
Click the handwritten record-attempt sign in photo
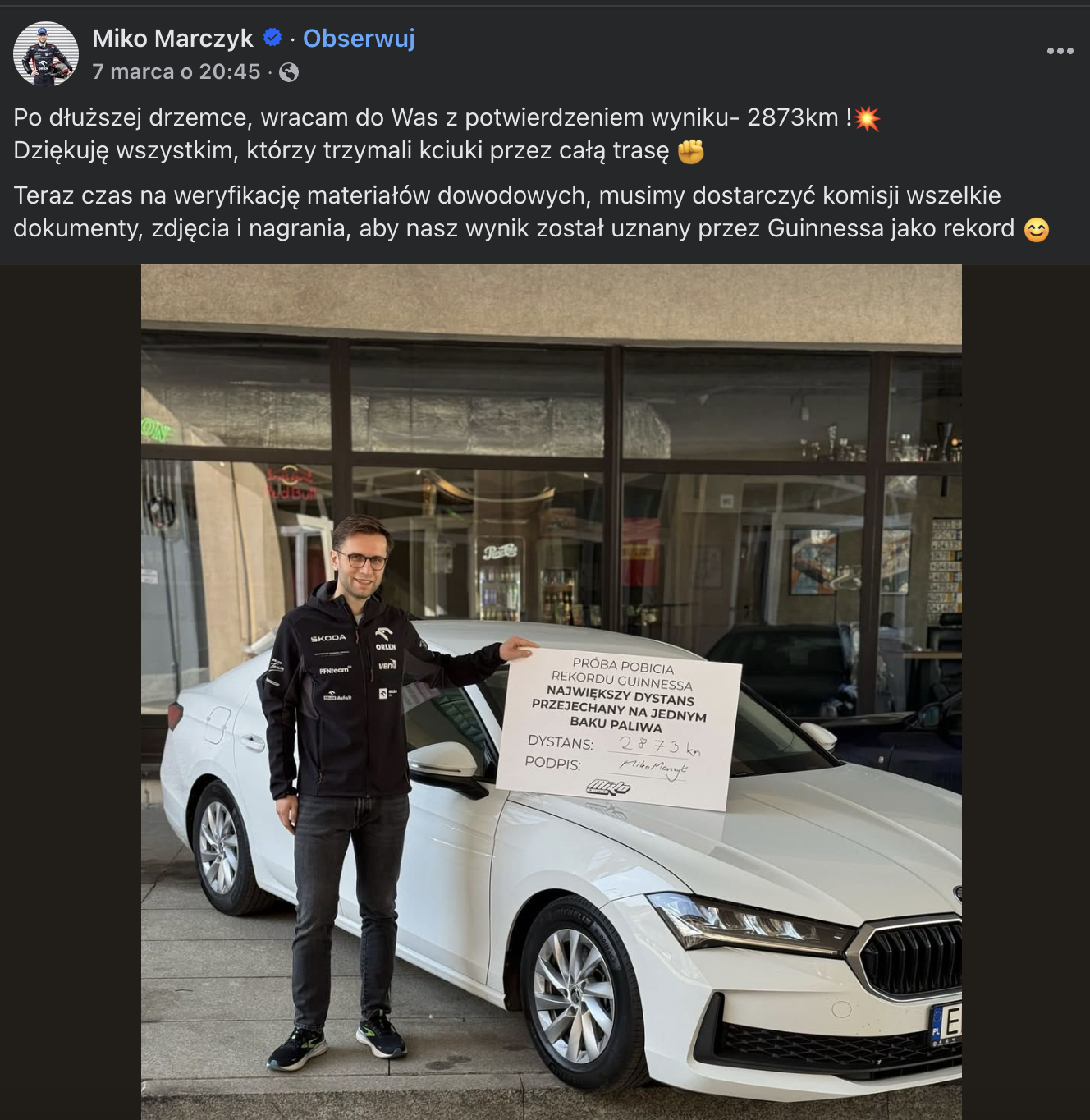coord(619,727)
